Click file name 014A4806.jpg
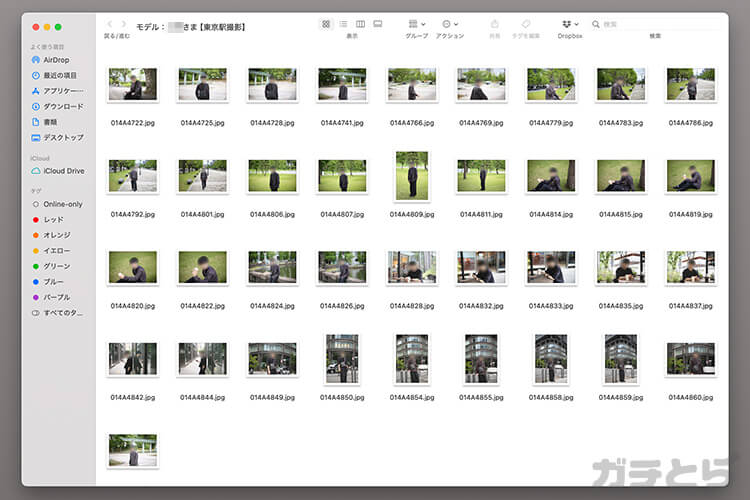This screenshot has width=750, height=500. (272, 214)
